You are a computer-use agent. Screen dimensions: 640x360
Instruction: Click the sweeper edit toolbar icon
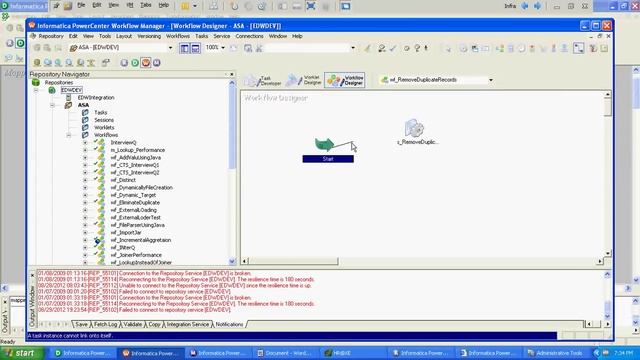coord(368,48)
